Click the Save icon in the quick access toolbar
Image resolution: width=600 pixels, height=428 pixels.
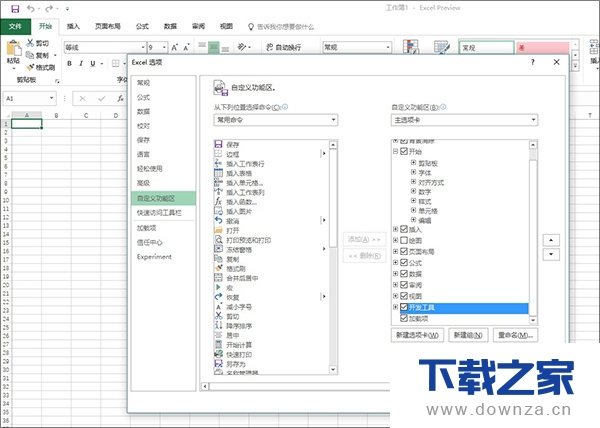pos(15,8)
